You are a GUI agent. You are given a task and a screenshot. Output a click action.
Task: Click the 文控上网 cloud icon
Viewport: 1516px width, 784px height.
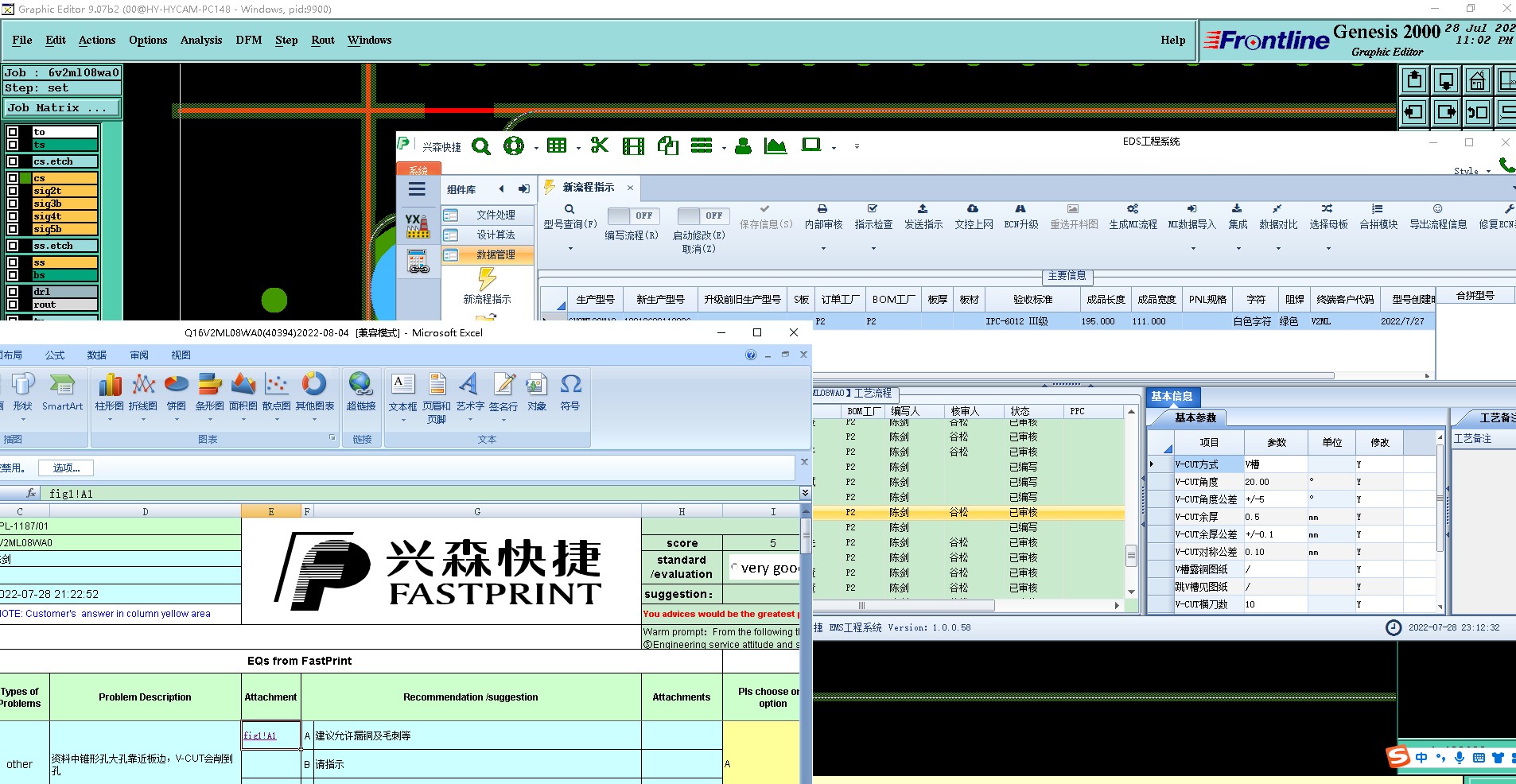coord(973,208)
